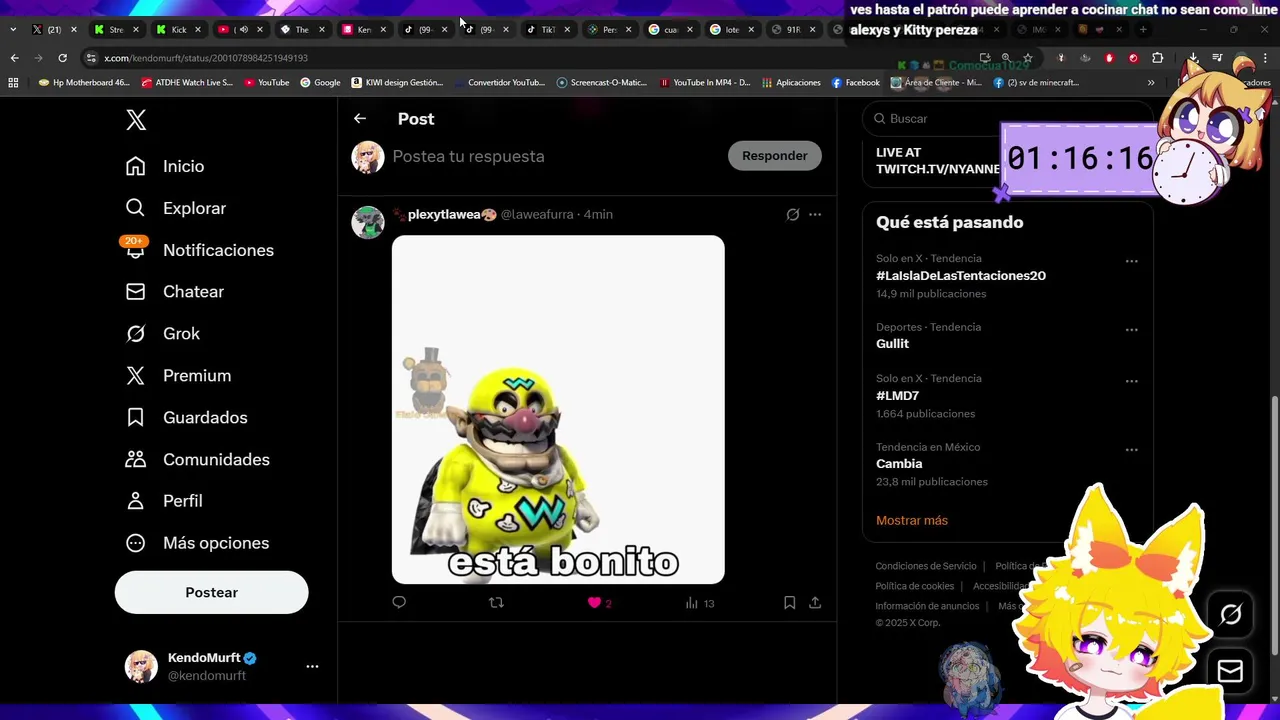This screenshot has height=720, width=1280.
Task: View reply analytics views icon
Action: [x=691, y=603]
